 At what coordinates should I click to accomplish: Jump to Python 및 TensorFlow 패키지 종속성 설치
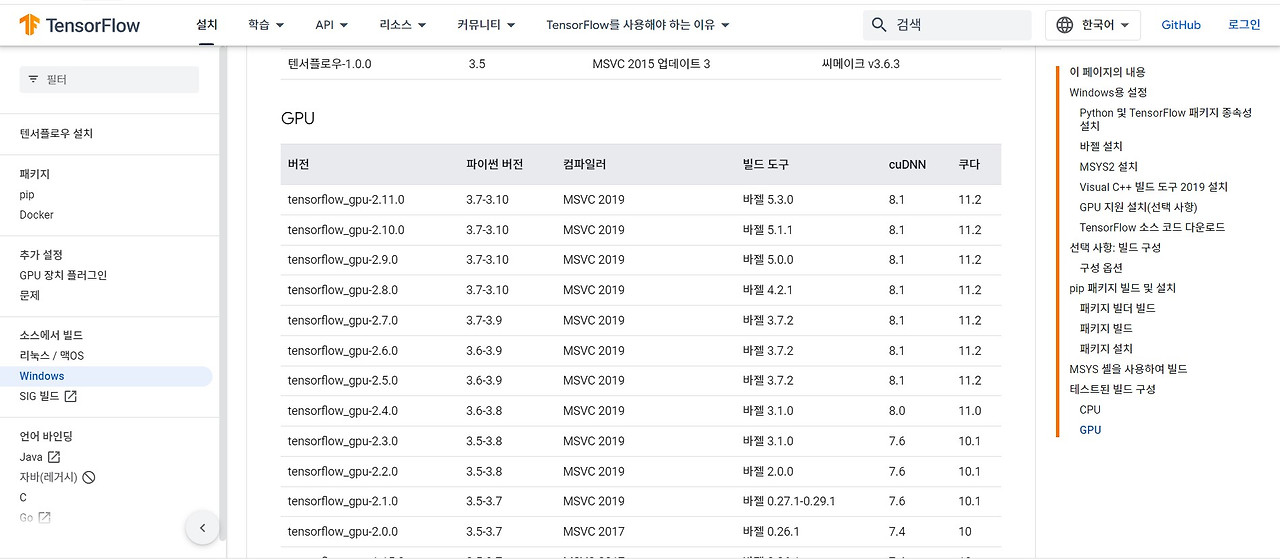pyautogui.click(x=1166, y=119)
